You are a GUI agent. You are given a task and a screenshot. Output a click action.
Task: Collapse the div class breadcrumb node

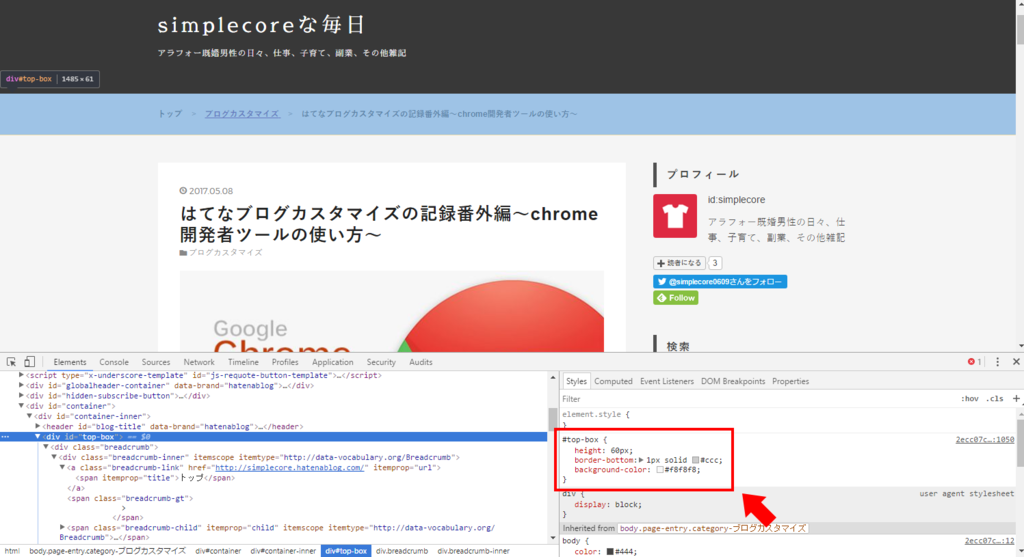[46, 447]
